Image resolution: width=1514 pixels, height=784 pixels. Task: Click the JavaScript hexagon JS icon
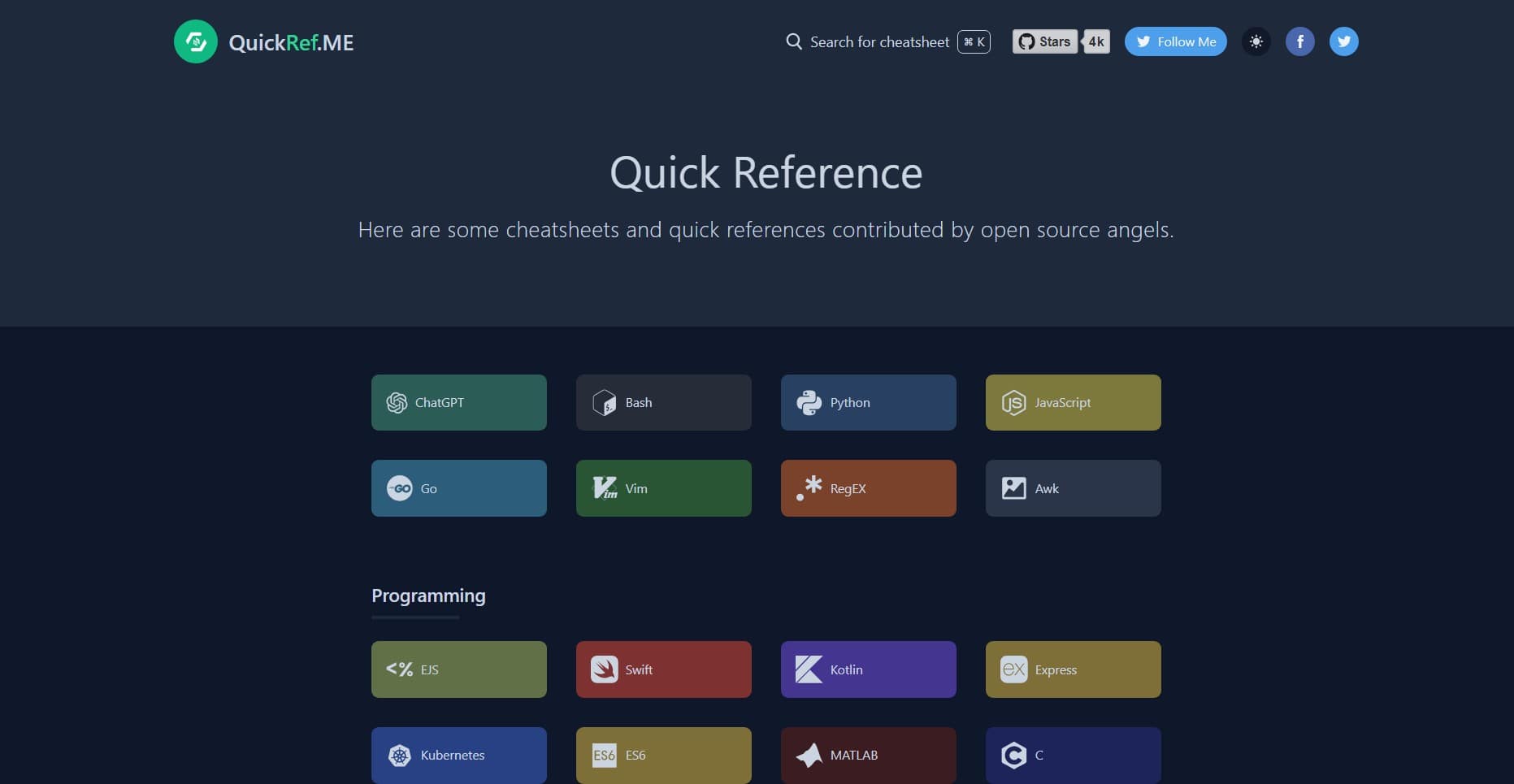tap(1013, 402)
